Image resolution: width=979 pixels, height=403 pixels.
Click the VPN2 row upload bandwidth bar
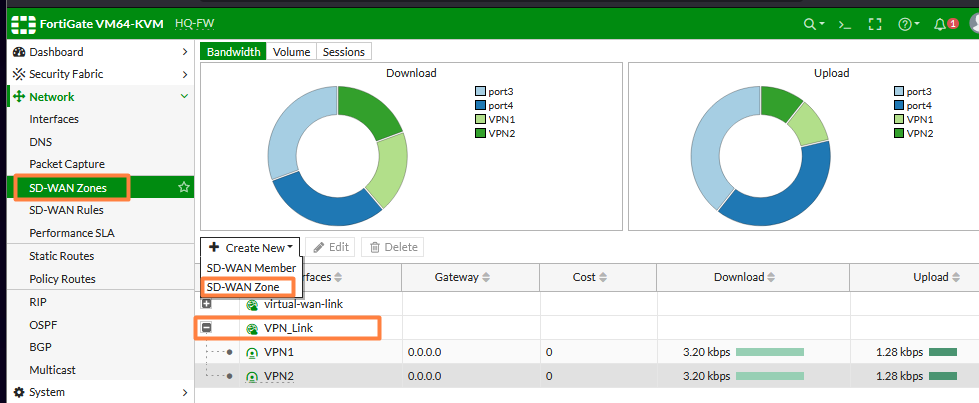click(x=943, y=377)
